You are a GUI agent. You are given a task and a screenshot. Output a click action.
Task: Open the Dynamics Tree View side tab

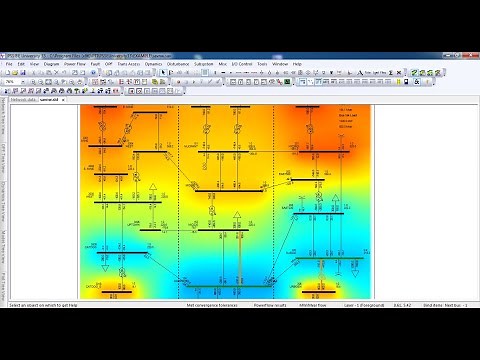[x=3, y=202]
